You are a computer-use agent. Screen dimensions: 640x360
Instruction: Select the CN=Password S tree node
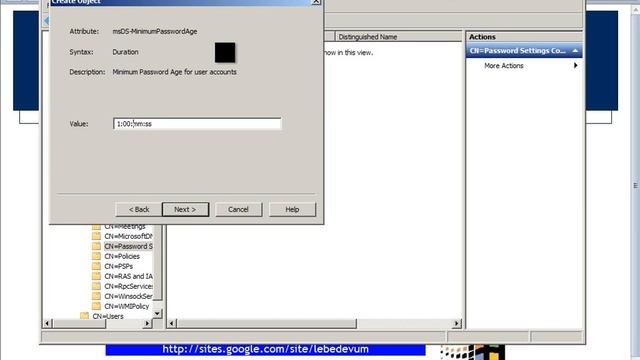point(128,246)
